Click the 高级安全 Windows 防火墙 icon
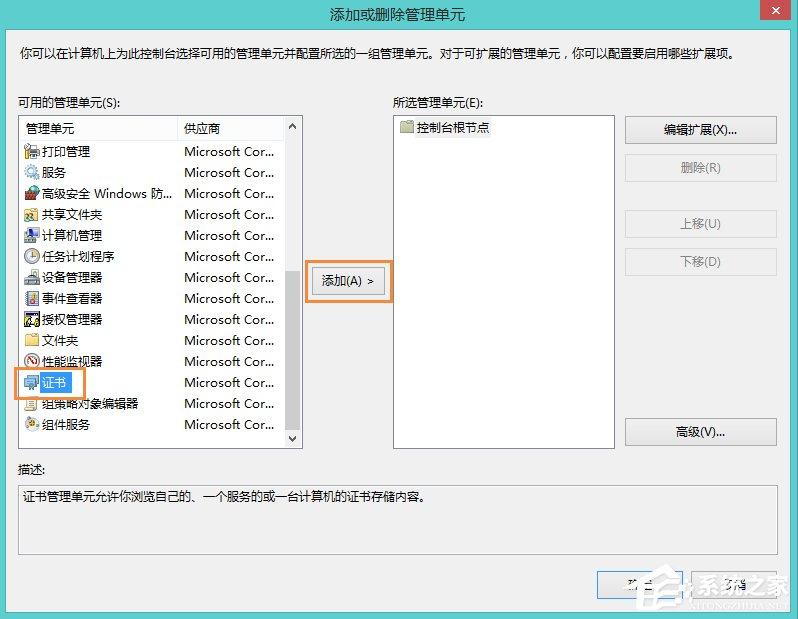 click(x=32, y=193)
